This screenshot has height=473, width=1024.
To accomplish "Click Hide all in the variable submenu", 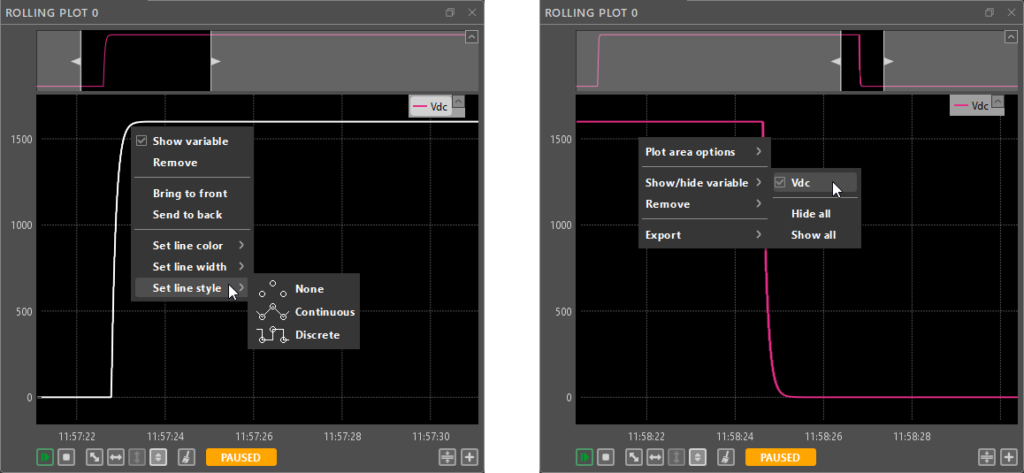I will 810,213.
